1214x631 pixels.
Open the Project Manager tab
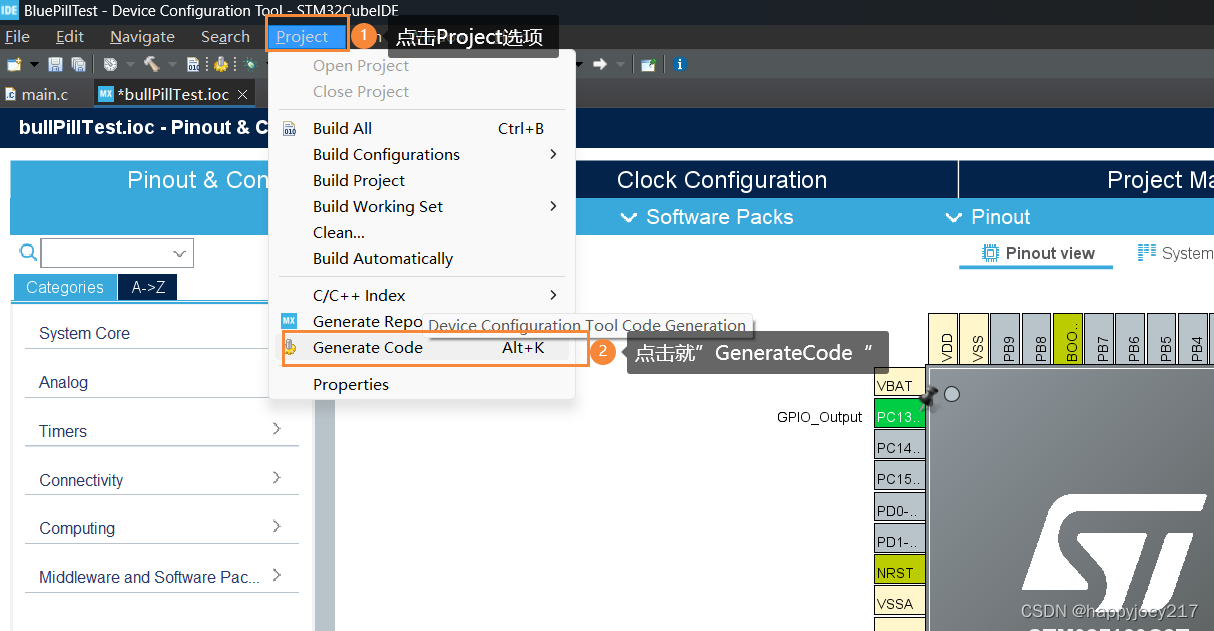[1086, 180]
